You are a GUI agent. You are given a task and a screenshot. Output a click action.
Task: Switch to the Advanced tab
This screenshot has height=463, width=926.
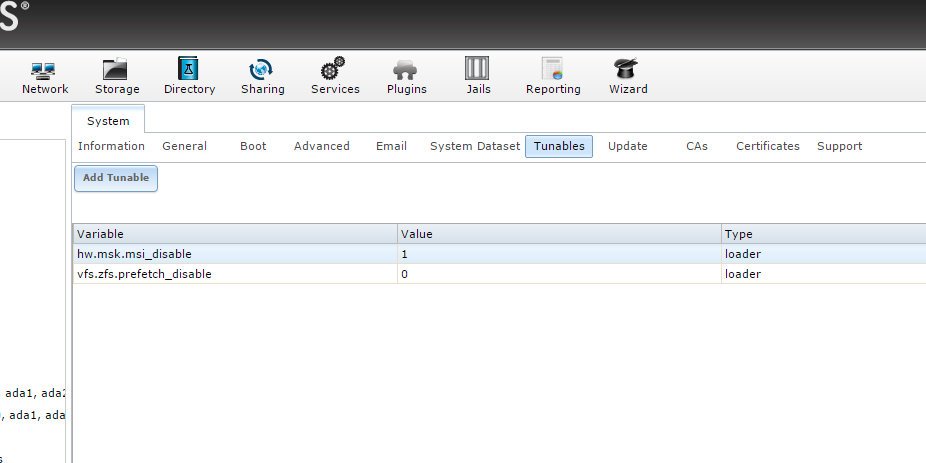tap(321, 146)
